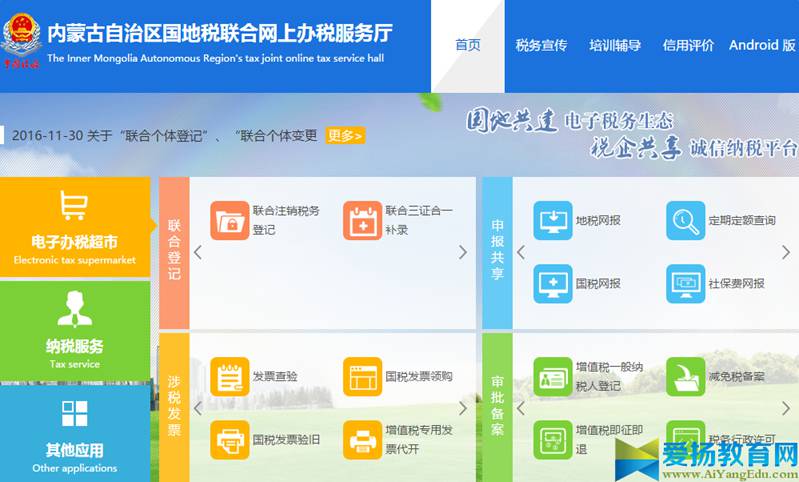Open the 国税网报 monitor icon

pyautogui.click(x=553, y=283)
